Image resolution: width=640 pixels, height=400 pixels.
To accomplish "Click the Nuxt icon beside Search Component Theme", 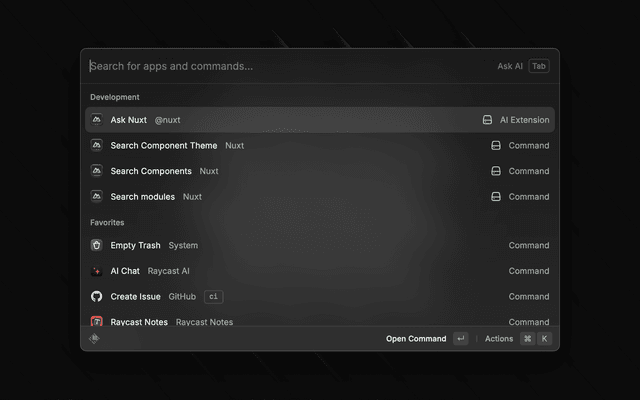I will coord(96,145).
